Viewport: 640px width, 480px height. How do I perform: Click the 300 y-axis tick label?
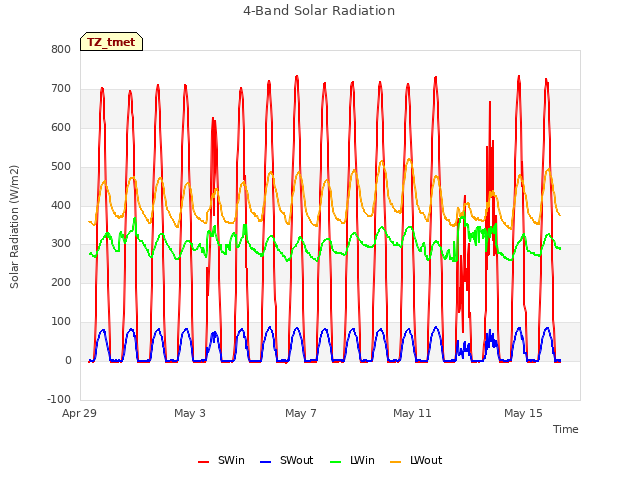point(61,244)
